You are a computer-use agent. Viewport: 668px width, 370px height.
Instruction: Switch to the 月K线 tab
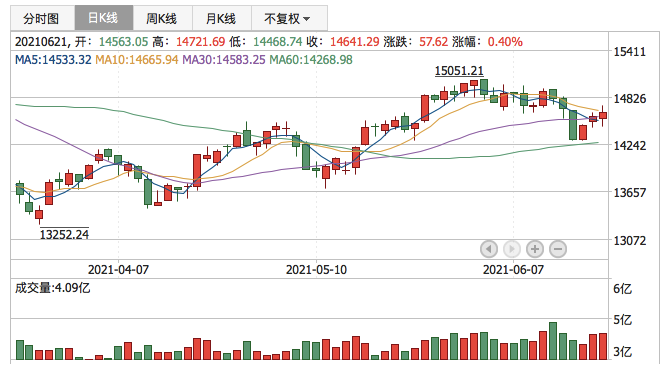coord(222,18)
